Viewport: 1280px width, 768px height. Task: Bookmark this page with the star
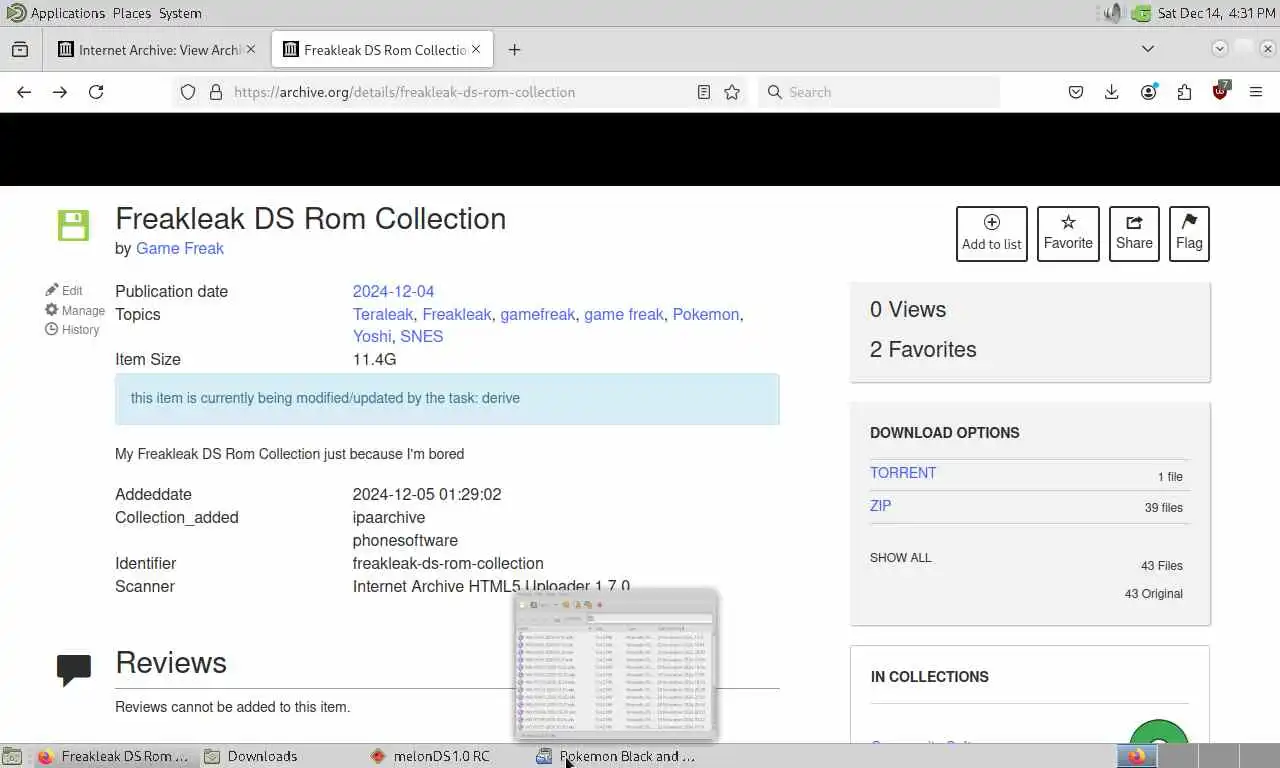732,92
